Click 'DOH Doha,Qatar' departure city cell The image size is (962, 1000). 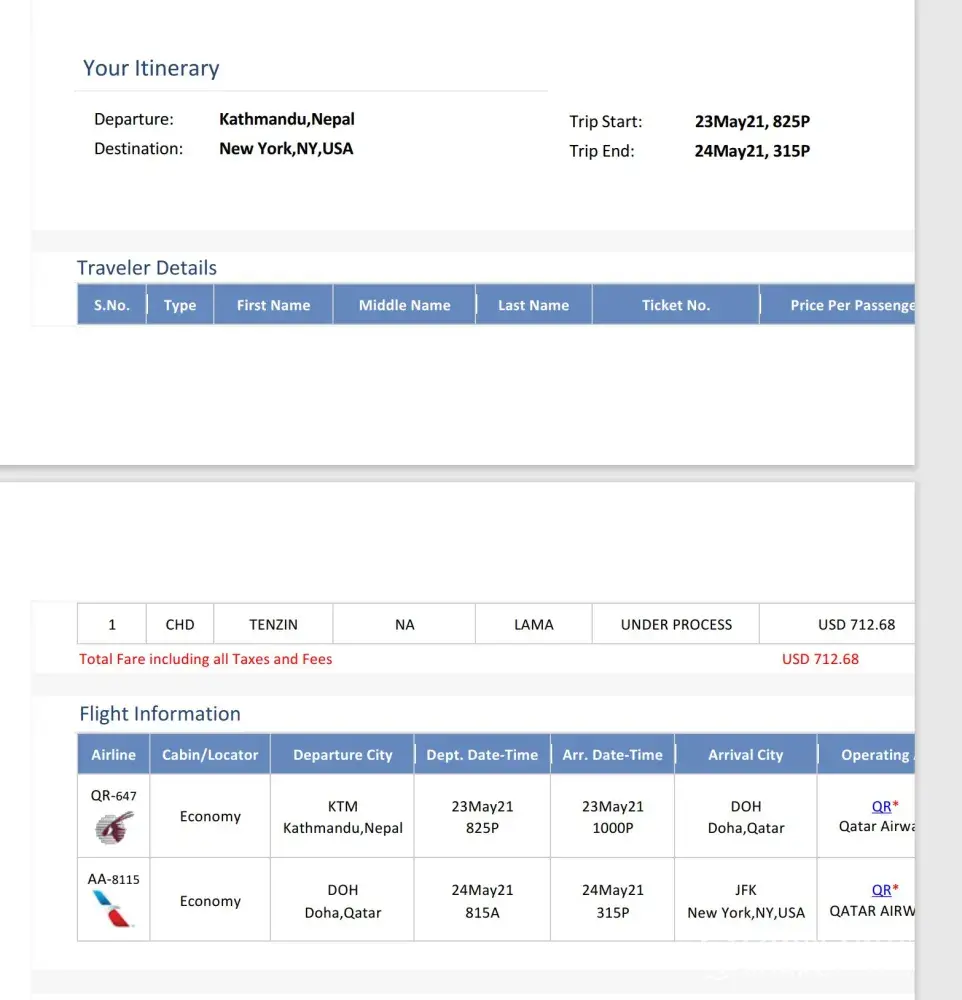pos(343,901)
